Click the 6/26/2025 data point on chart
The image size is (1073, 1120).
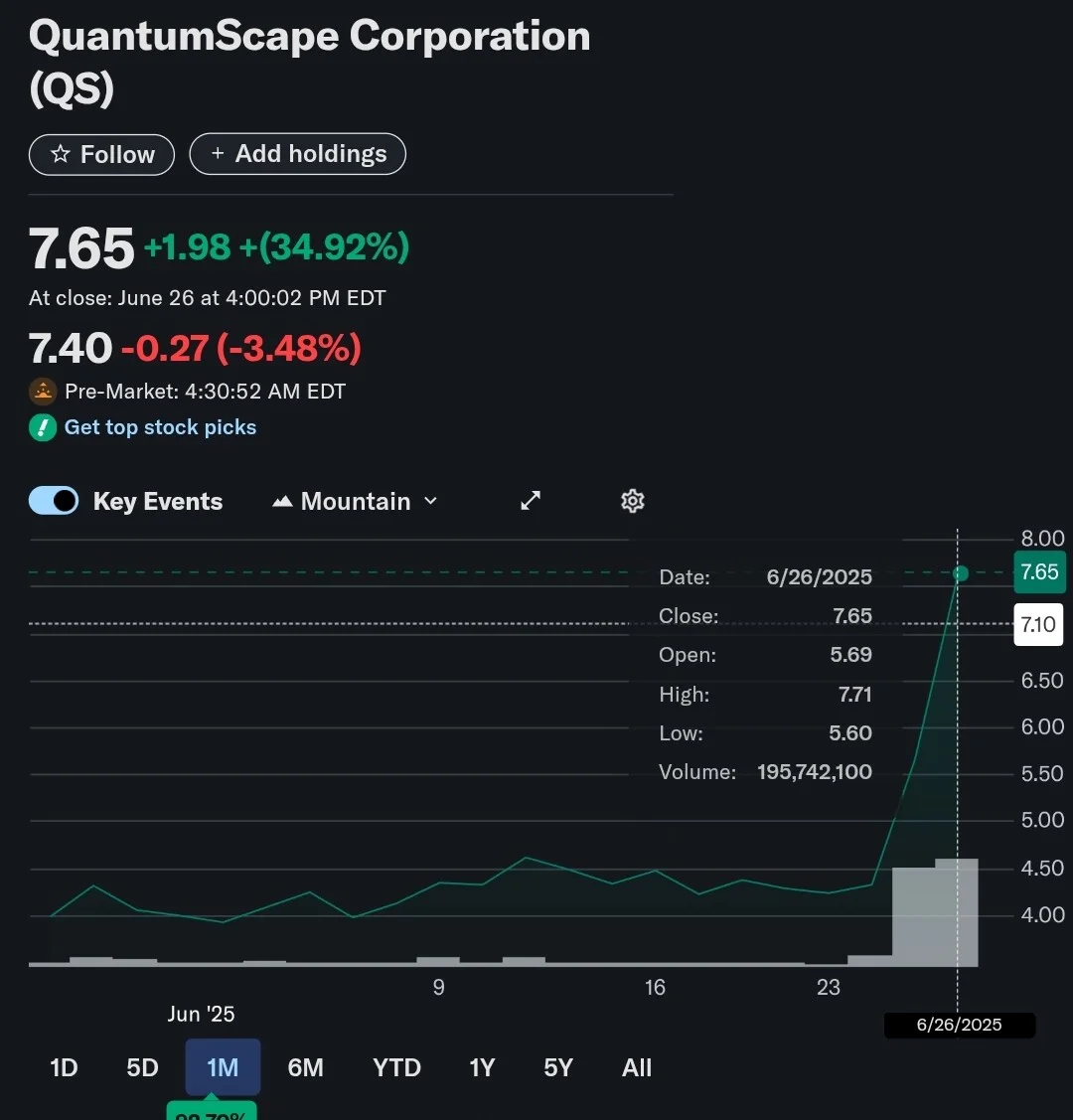[961, 572]
